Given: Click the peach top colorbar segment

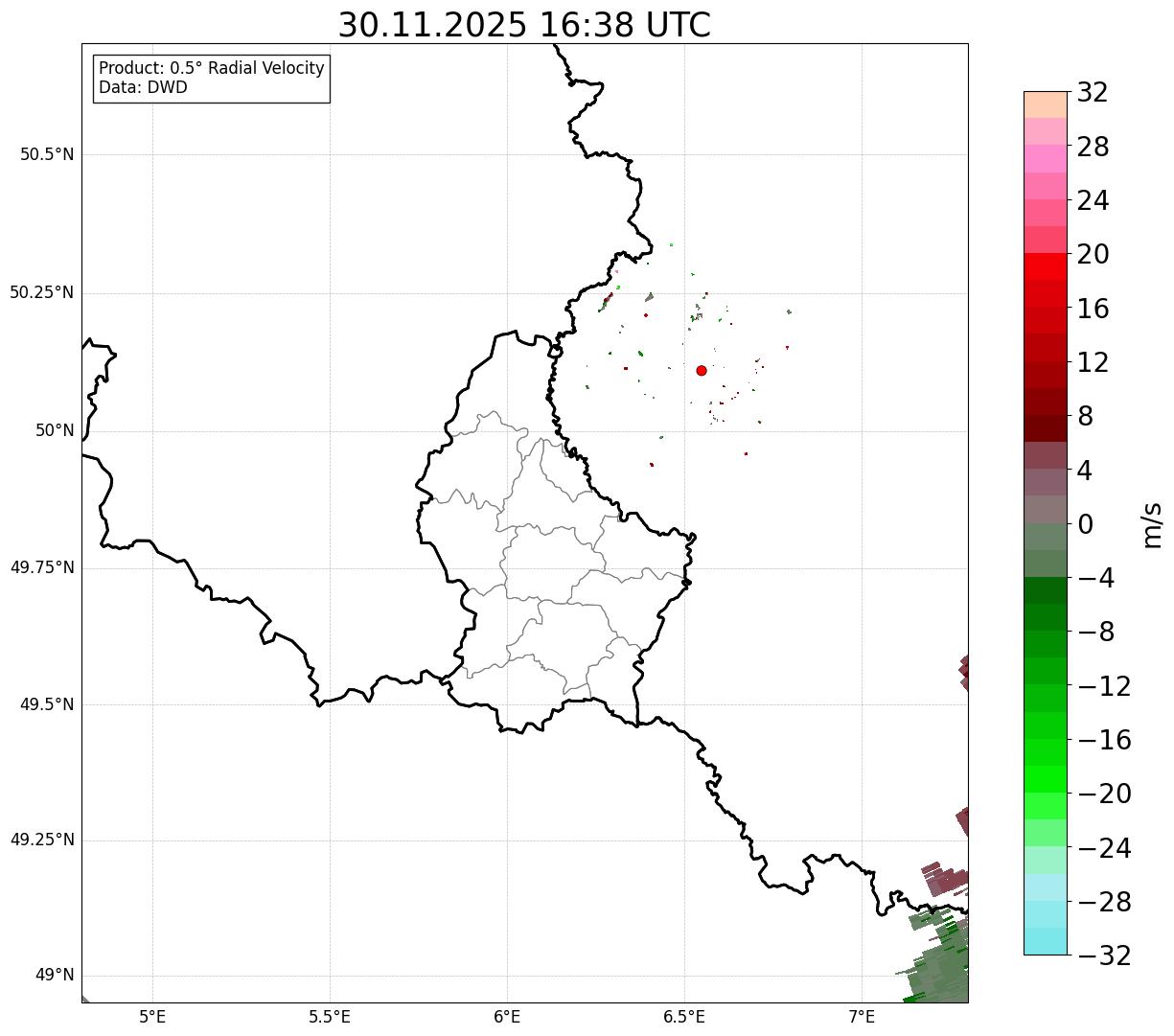Looking at the screenshot, I should 1045,104.
